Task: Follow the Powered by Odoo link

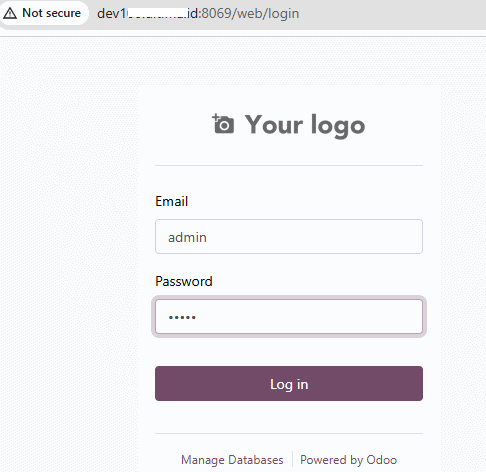Action: pyautogui.click(x=348, y=460)
